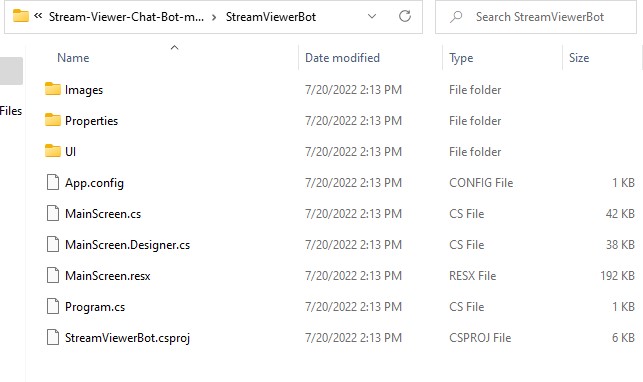Navigate to Stream-Viewer-Chat-Bot-m... breadcrumb

pyautogui.click(x=126, y=17)
